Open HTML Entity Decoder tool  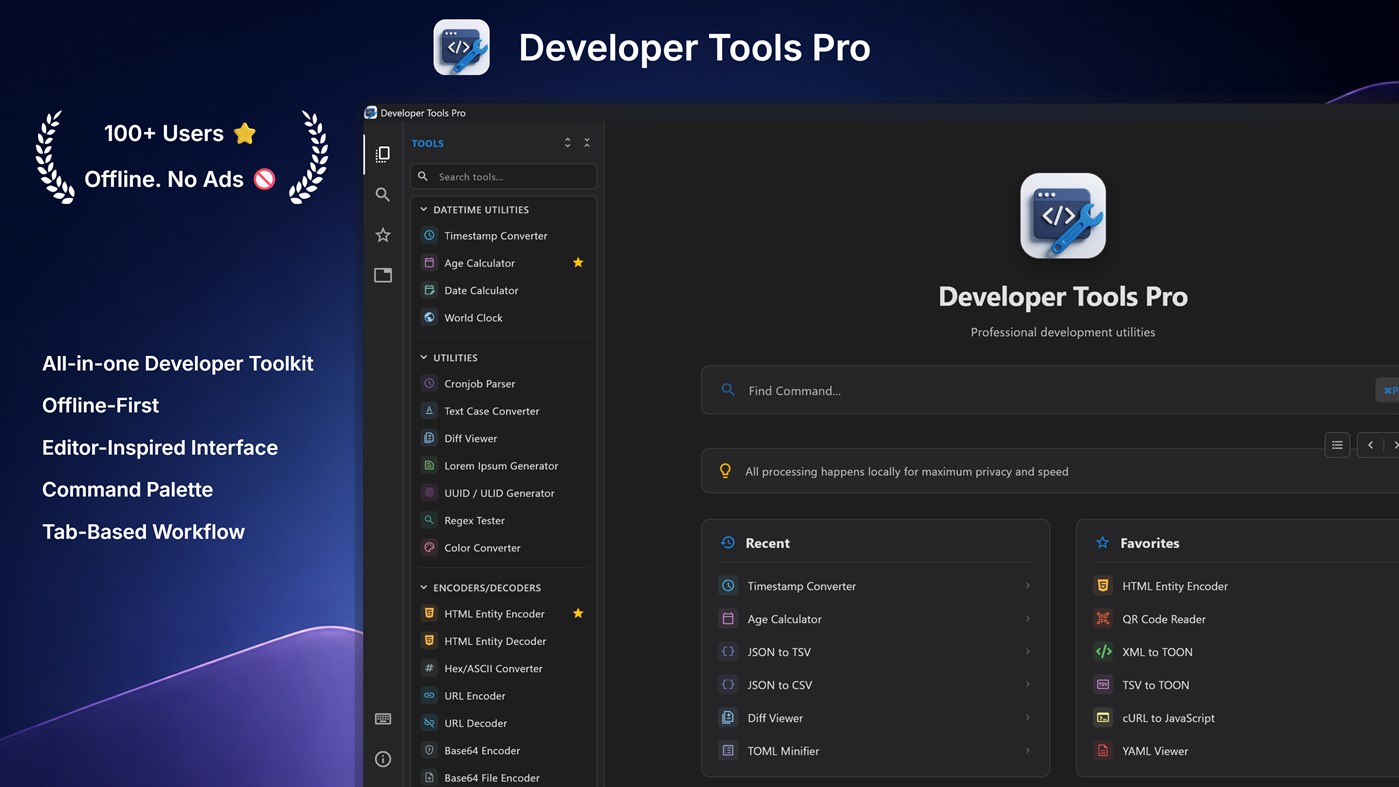503,640
